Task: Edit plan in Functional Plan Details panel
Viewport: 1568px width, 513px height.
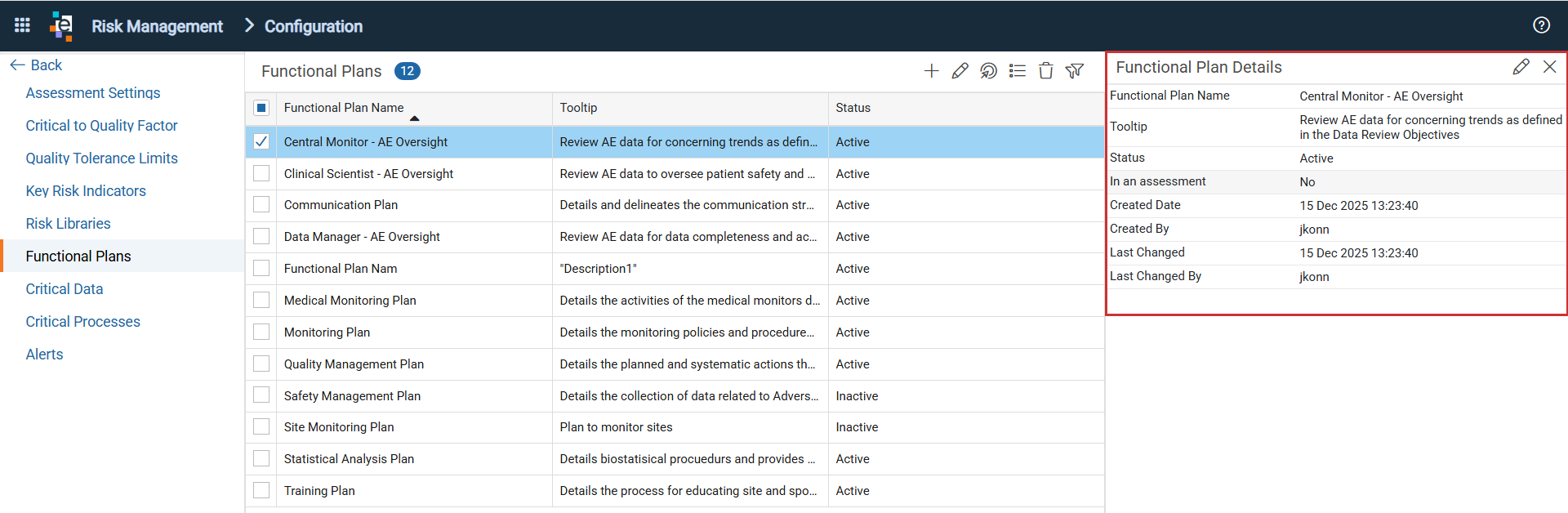Action: point(1521,67)
